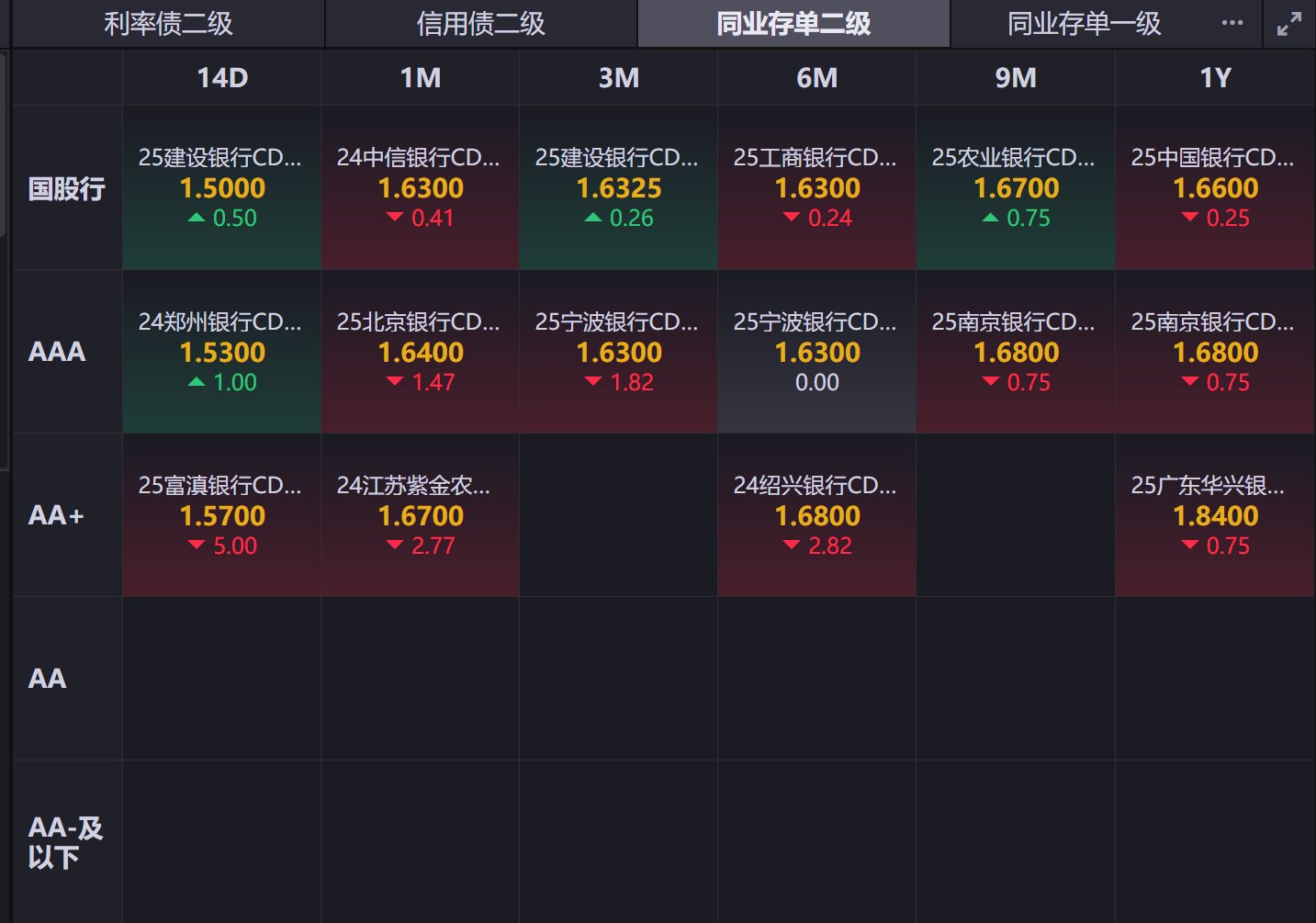Click the 0.24 down change value
Image resolution: width=1316 pixels, height=923 pixels.
tap(830, 218)
